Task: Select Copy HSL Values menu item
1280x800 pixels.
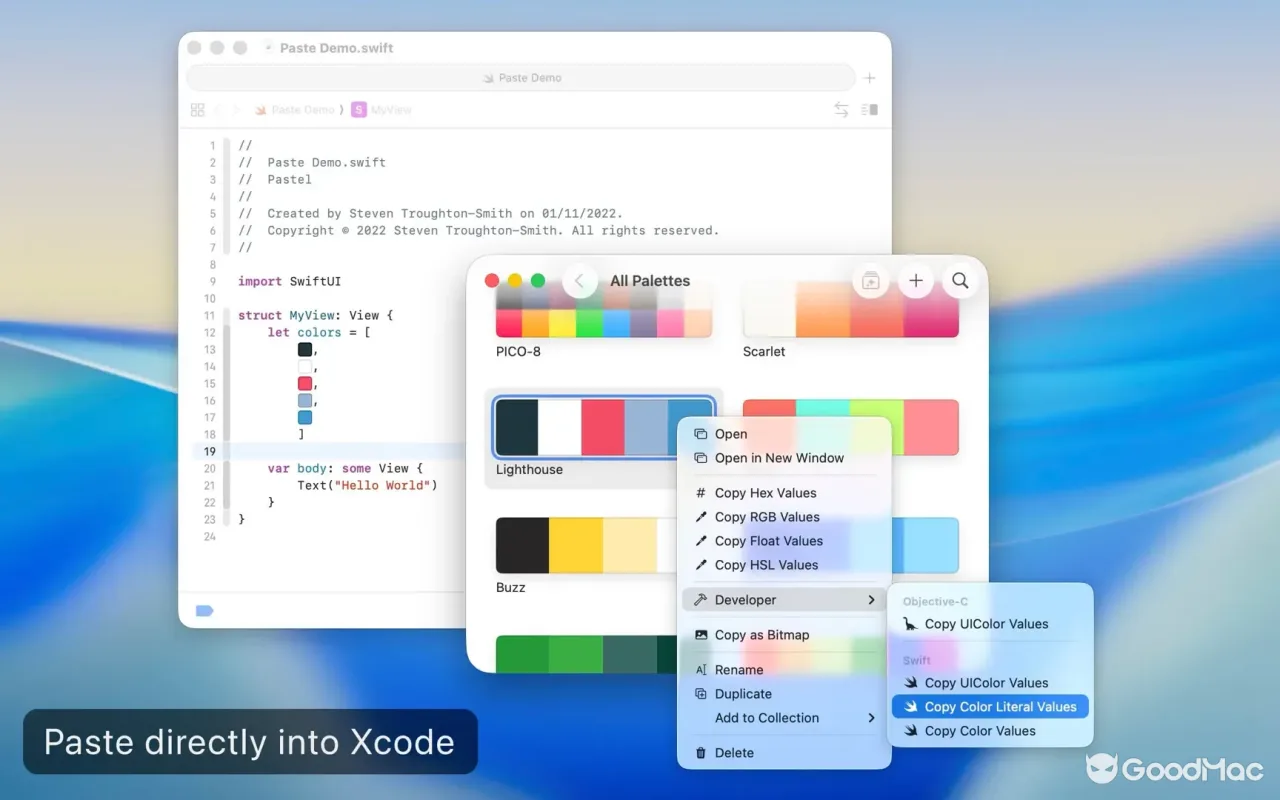Action: tap(784, 565)
